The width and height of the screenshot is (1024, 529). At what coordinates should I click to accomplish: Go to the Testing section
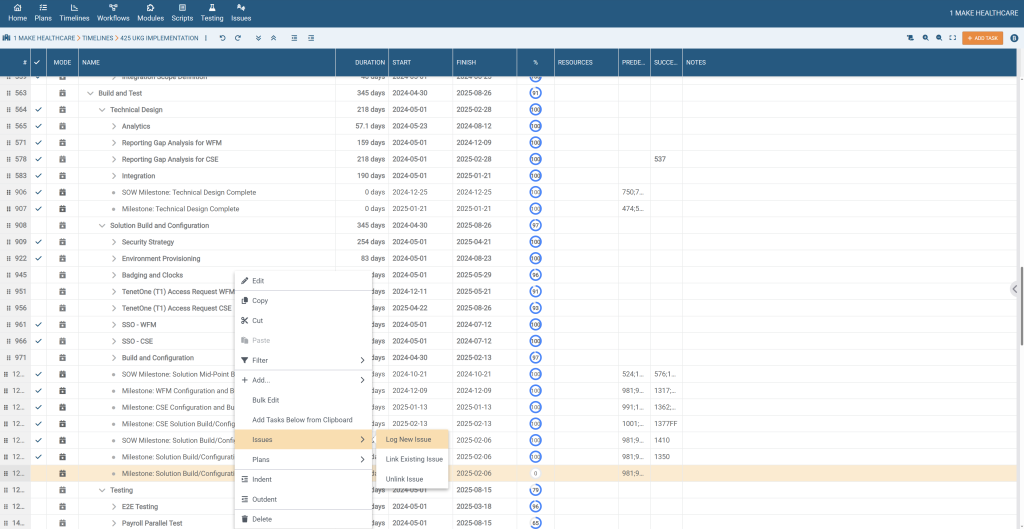tap(211, 12)
